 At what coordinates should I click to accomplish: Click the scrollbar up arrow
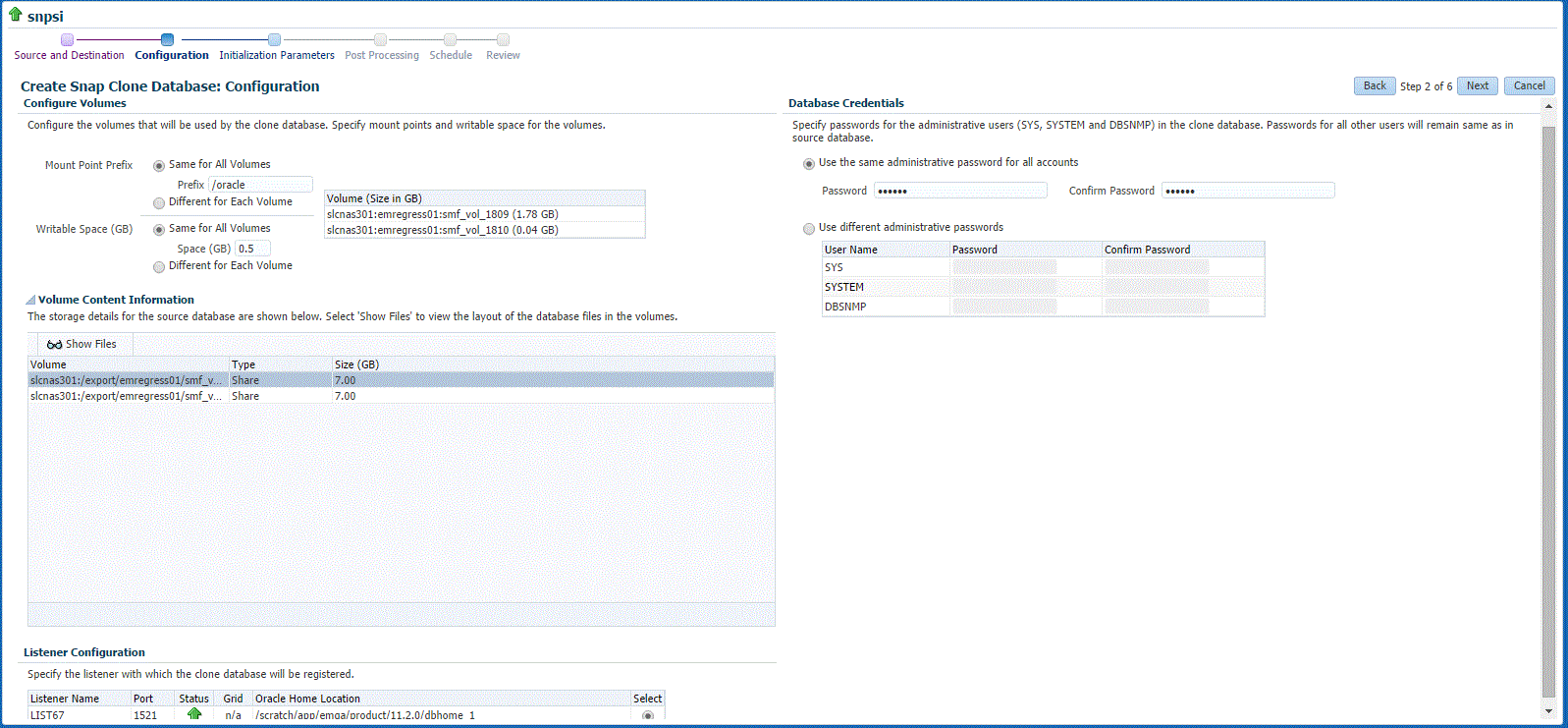click(1548, 106)
